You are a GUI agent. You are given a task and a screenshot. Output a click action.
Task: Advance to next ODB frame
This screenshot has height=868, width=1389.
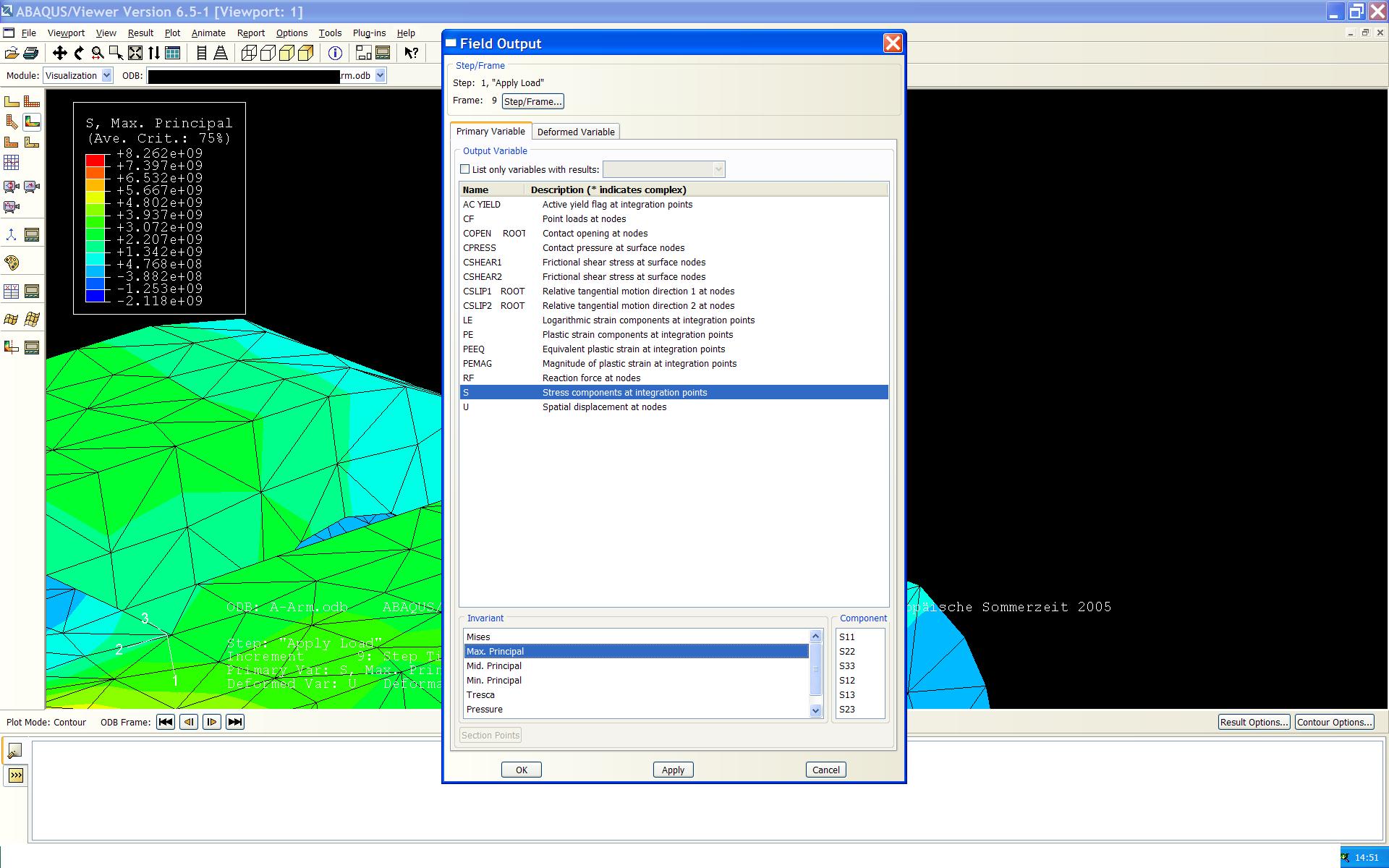(x=212, y=722)
